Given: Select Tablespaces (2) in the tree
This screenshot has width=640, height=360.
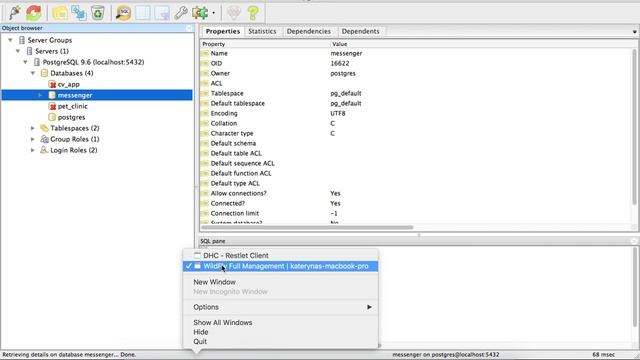Looking at the screenshot, I should pos(75,128).
